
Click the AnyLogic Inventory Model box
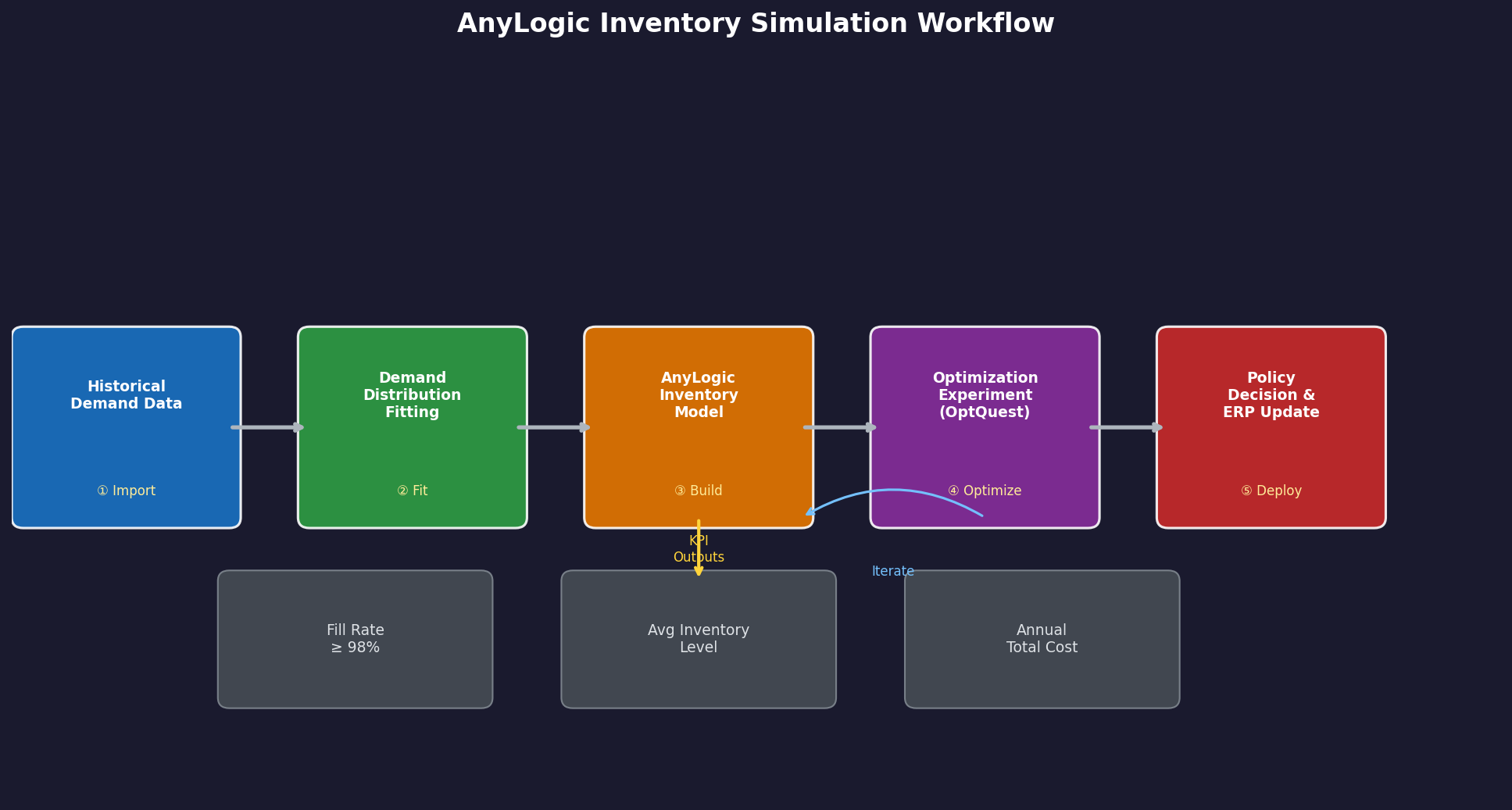coord(699,427)
